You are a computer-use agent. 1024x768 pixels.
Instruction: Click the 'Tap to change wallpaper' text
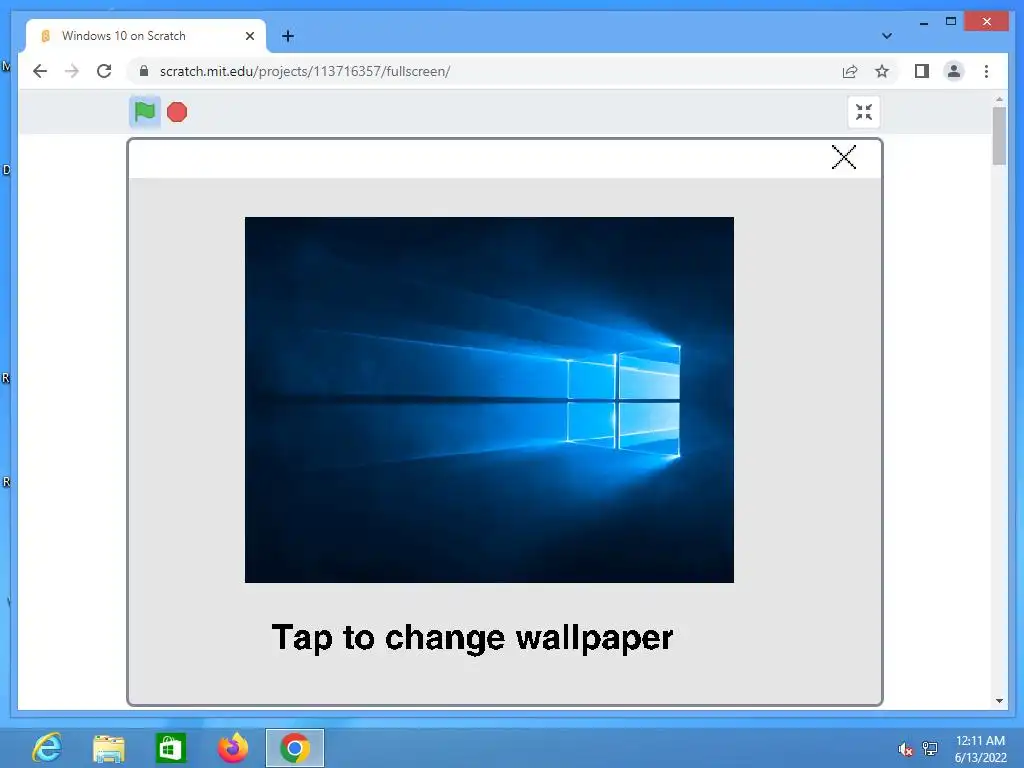point(472,638)
